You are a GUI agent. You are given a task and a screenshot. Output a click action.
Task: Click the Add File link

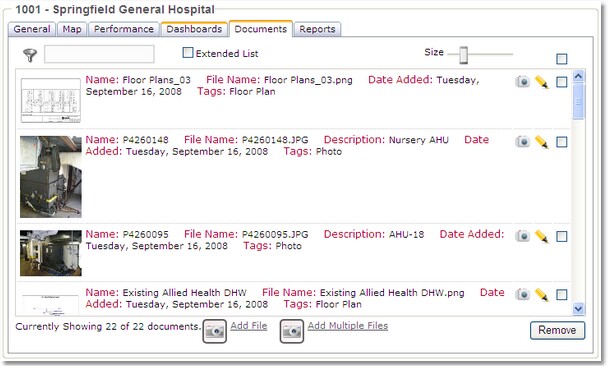coord(249,326)
